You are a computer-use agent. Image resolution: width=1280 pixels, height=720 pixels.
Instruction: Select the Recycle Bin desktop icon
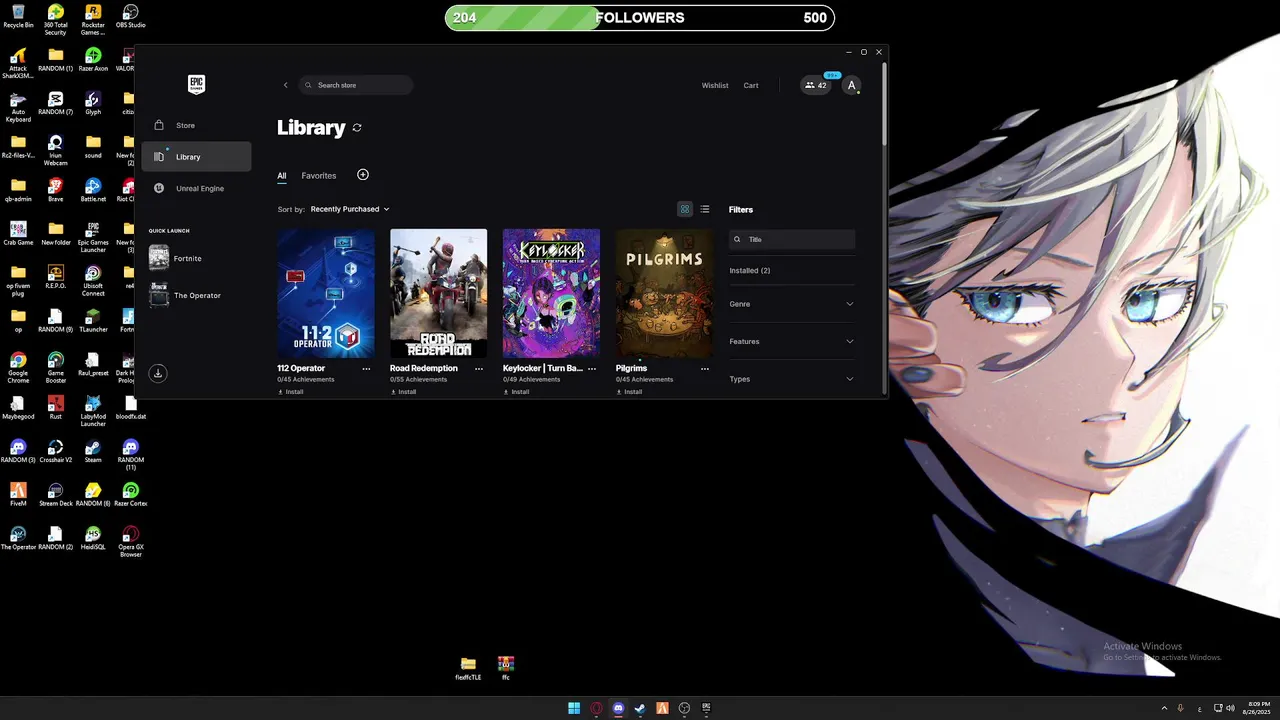pos(18,17)
